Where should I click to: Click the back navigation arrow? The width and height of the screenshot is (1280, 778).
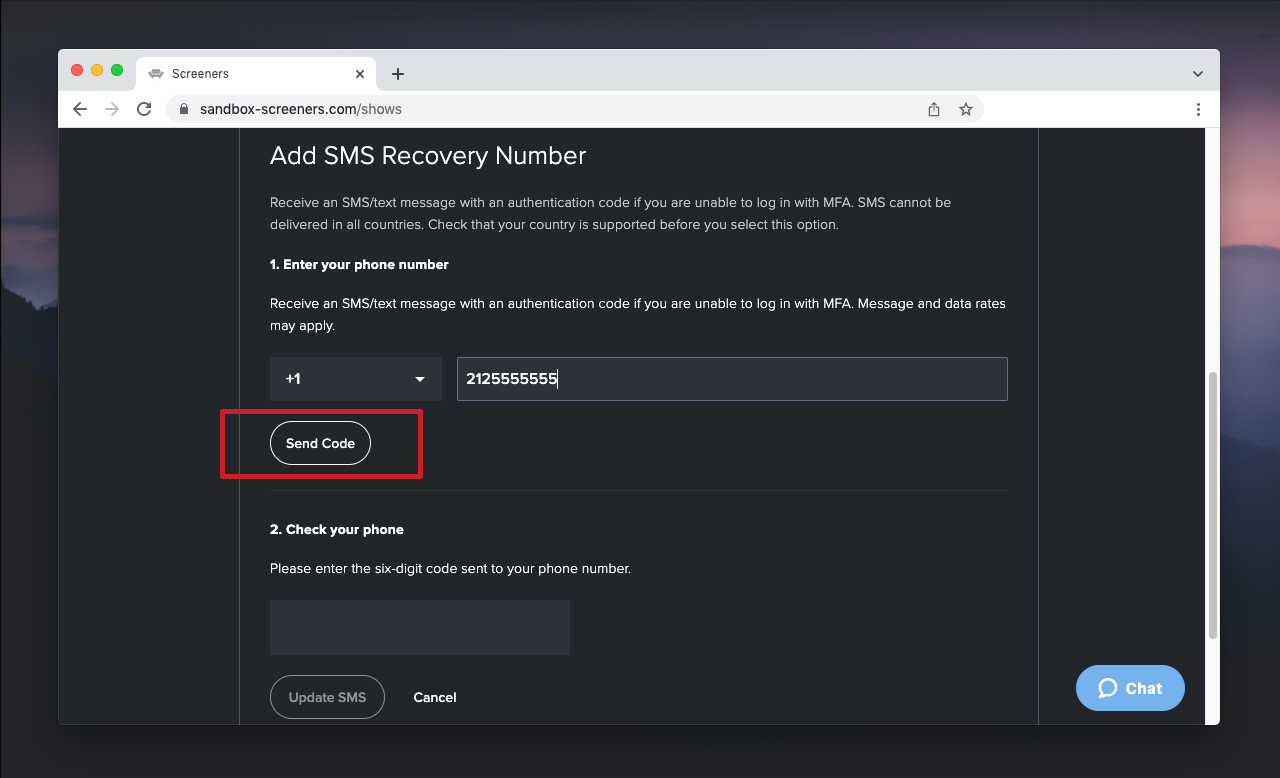[x=80, y=109]
